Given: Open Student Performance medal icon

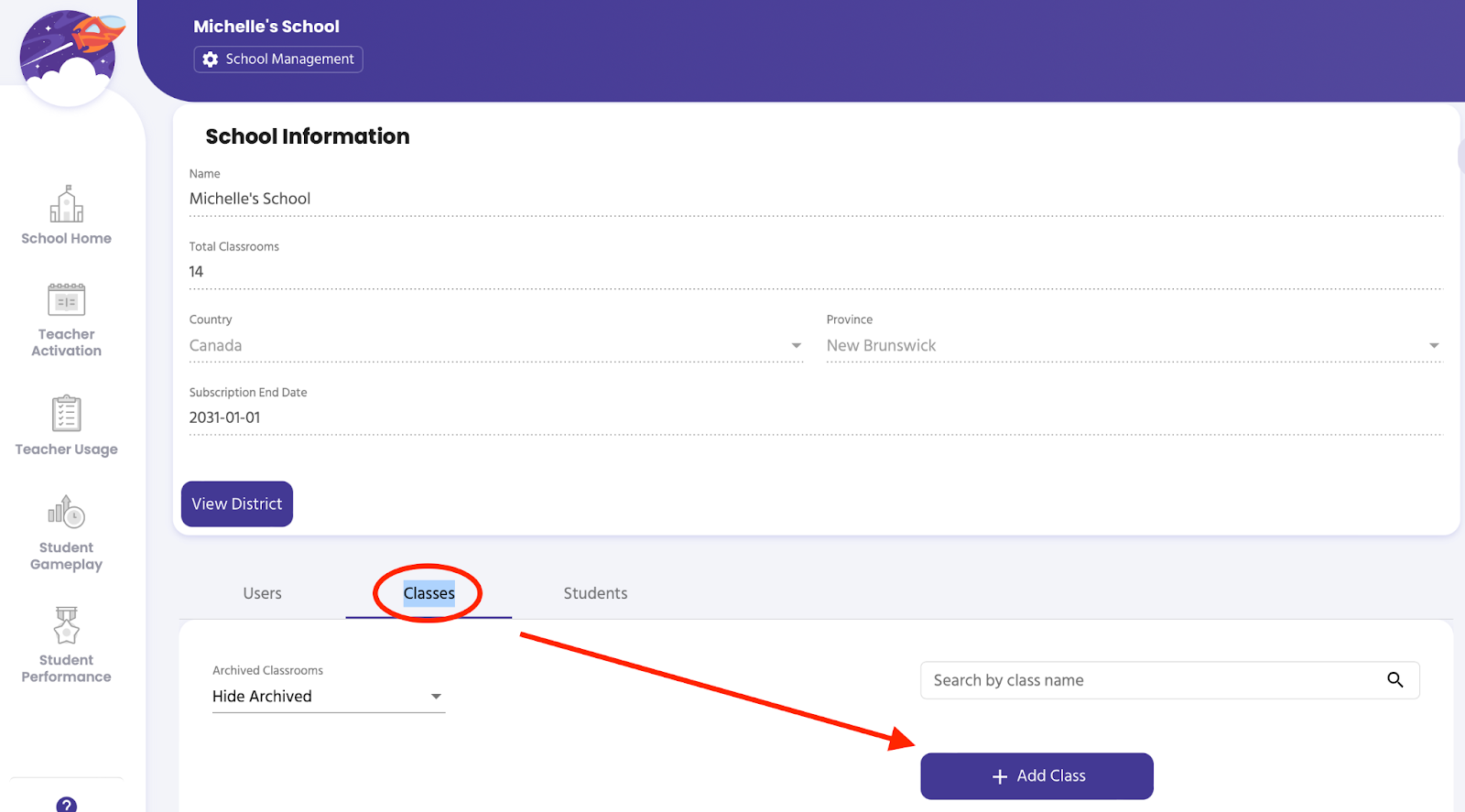Looking at the screenshot, I should (x=67, y=626).
